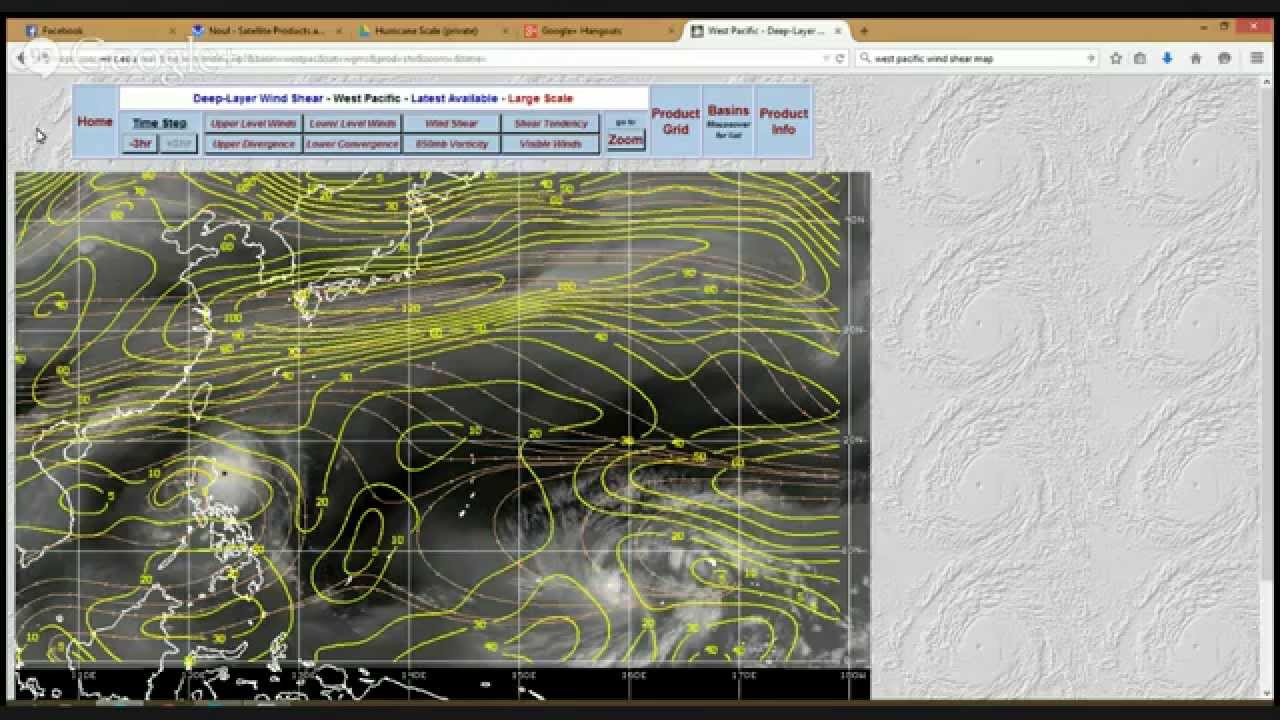The image size is (1280, 720).
Task: Step back with the -3hr button
Action: click(141, 144)
